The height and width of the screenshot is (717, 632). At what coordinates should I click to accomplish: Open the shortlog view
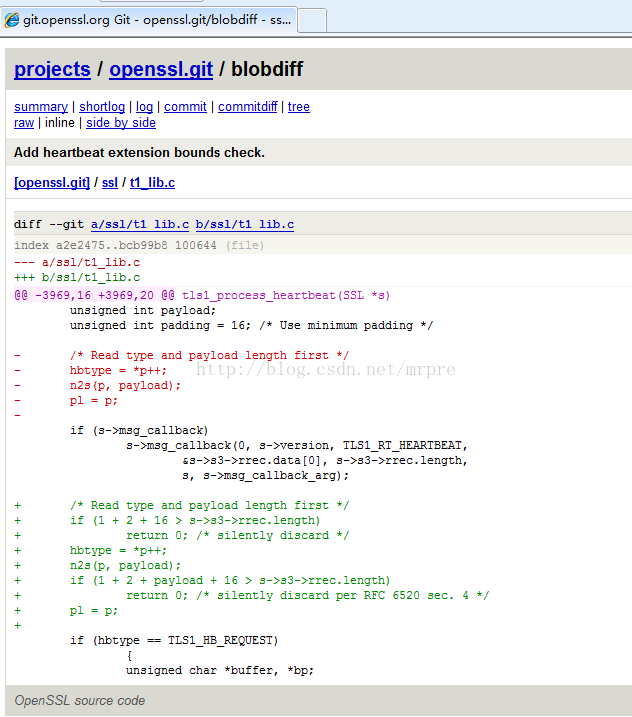pyautogui.click(x=102, y=107)
